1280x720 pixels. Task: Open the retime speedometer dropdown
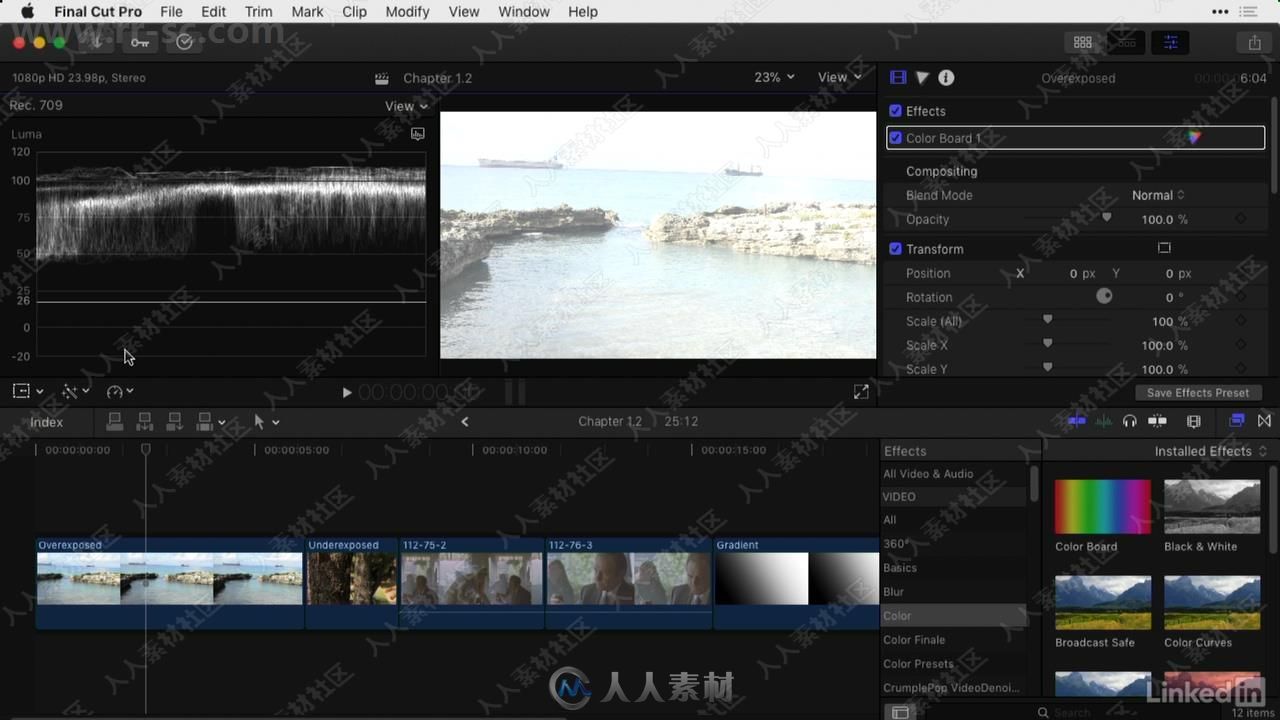[120, 391]
